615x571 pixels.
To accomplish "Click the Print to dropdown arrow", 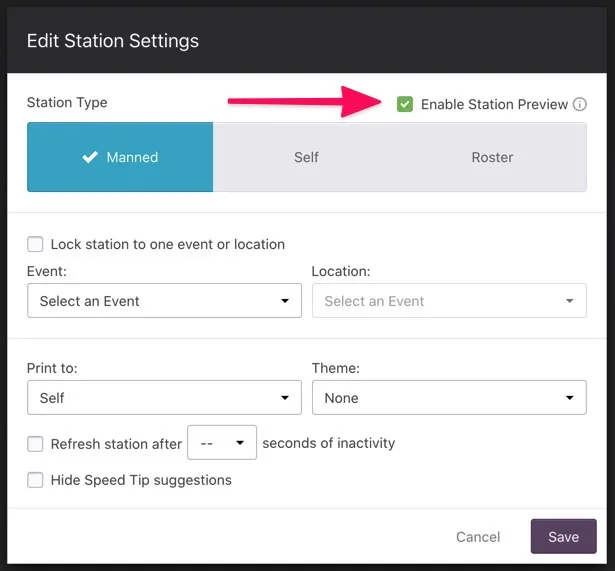I will [285, 398].
